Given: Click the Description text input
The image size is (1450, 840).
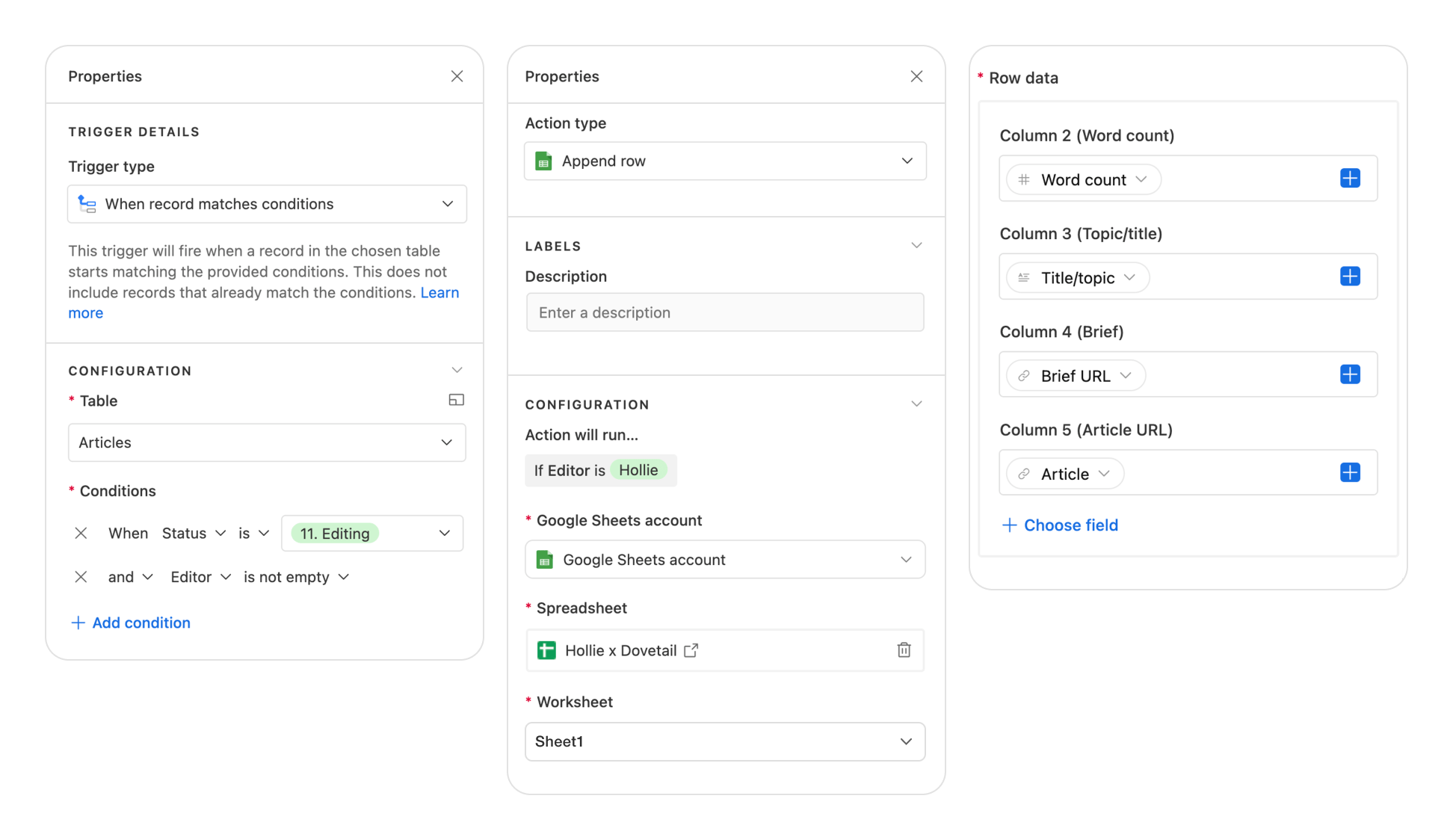Looking at the screenshot, I should 724,312.
